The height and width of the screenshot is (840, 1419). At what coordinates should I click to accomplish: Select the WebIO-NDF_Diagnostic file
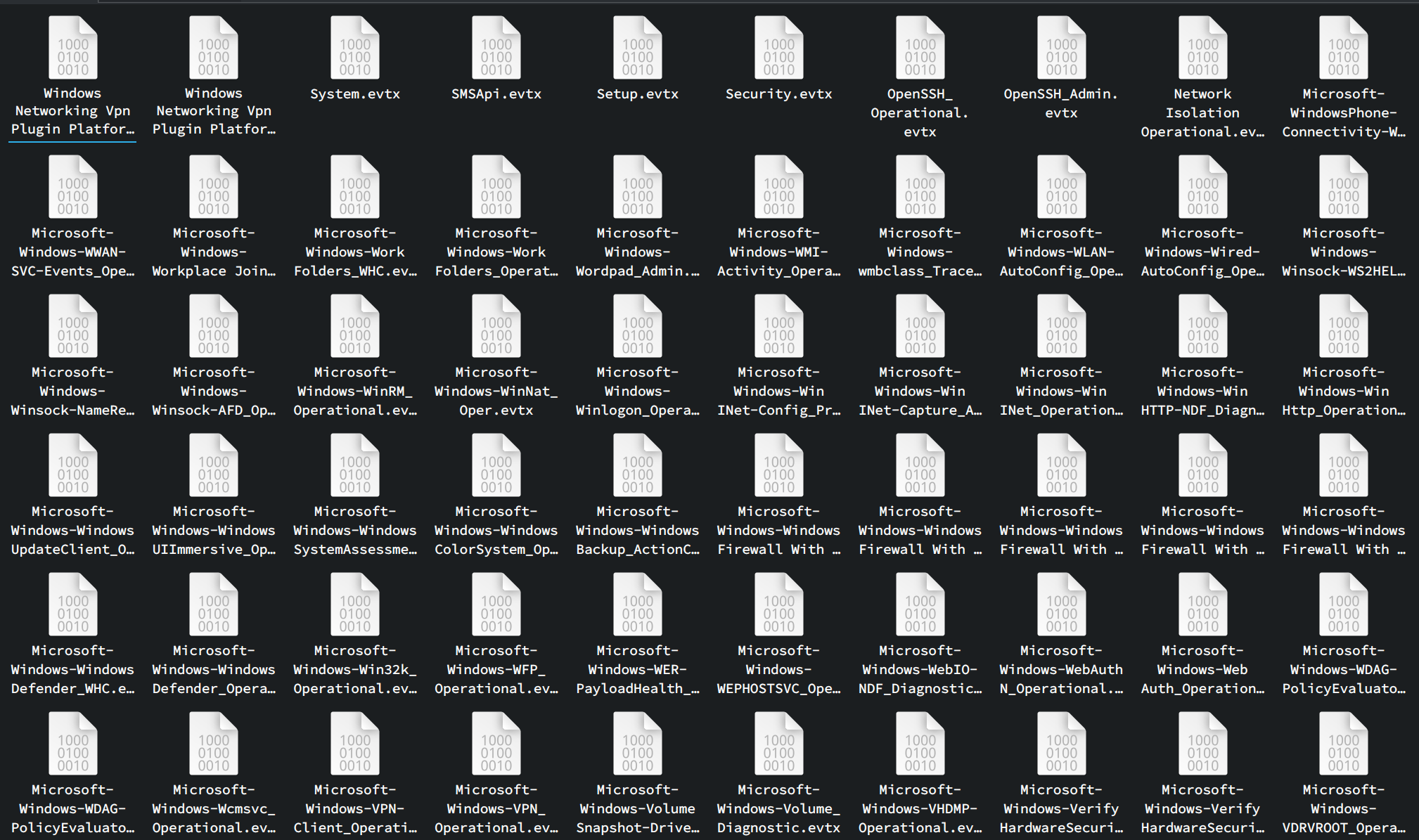(x=920, y=605)
